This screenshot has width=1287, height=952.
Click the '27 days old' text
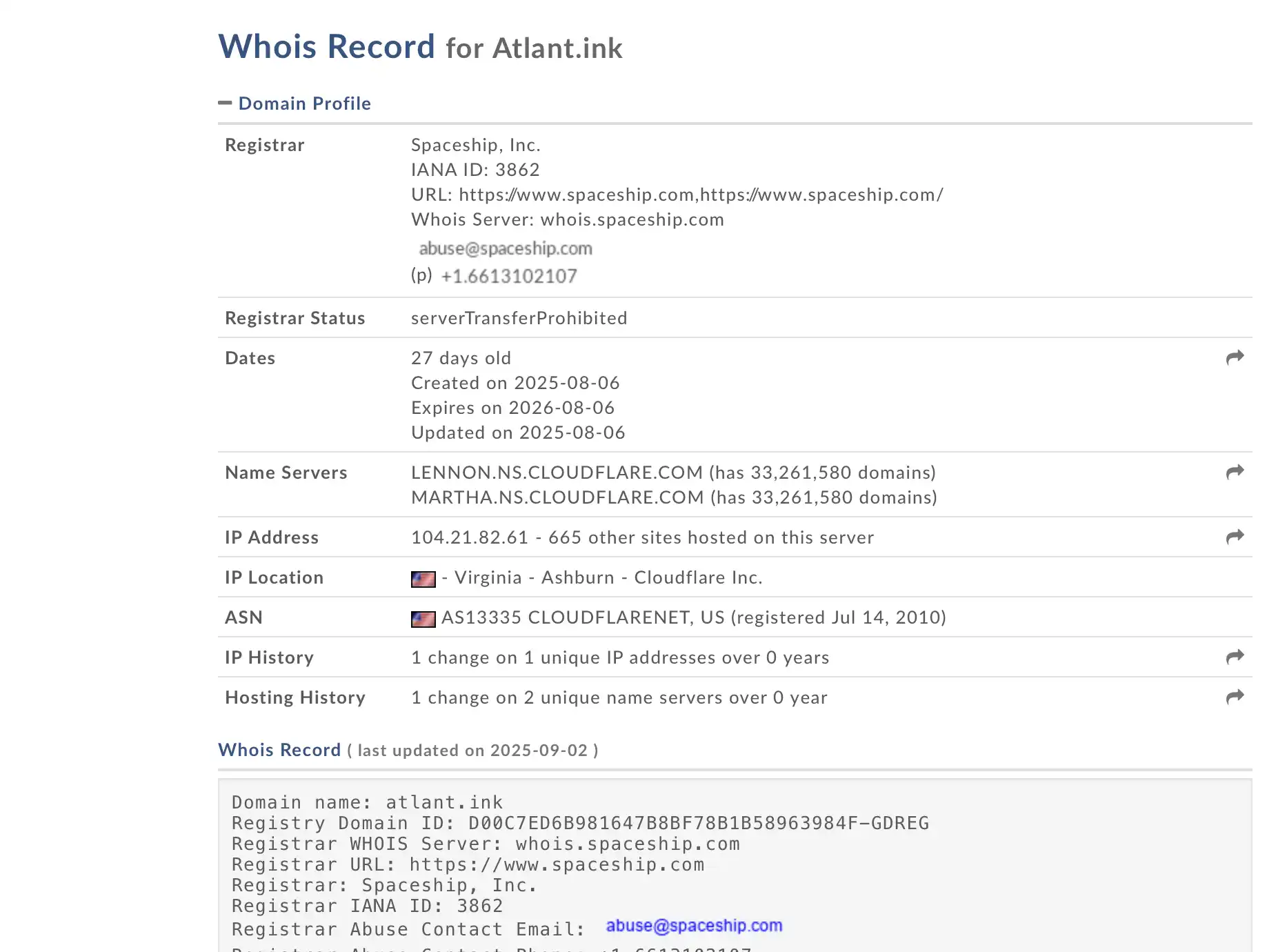tap(461, 358)
